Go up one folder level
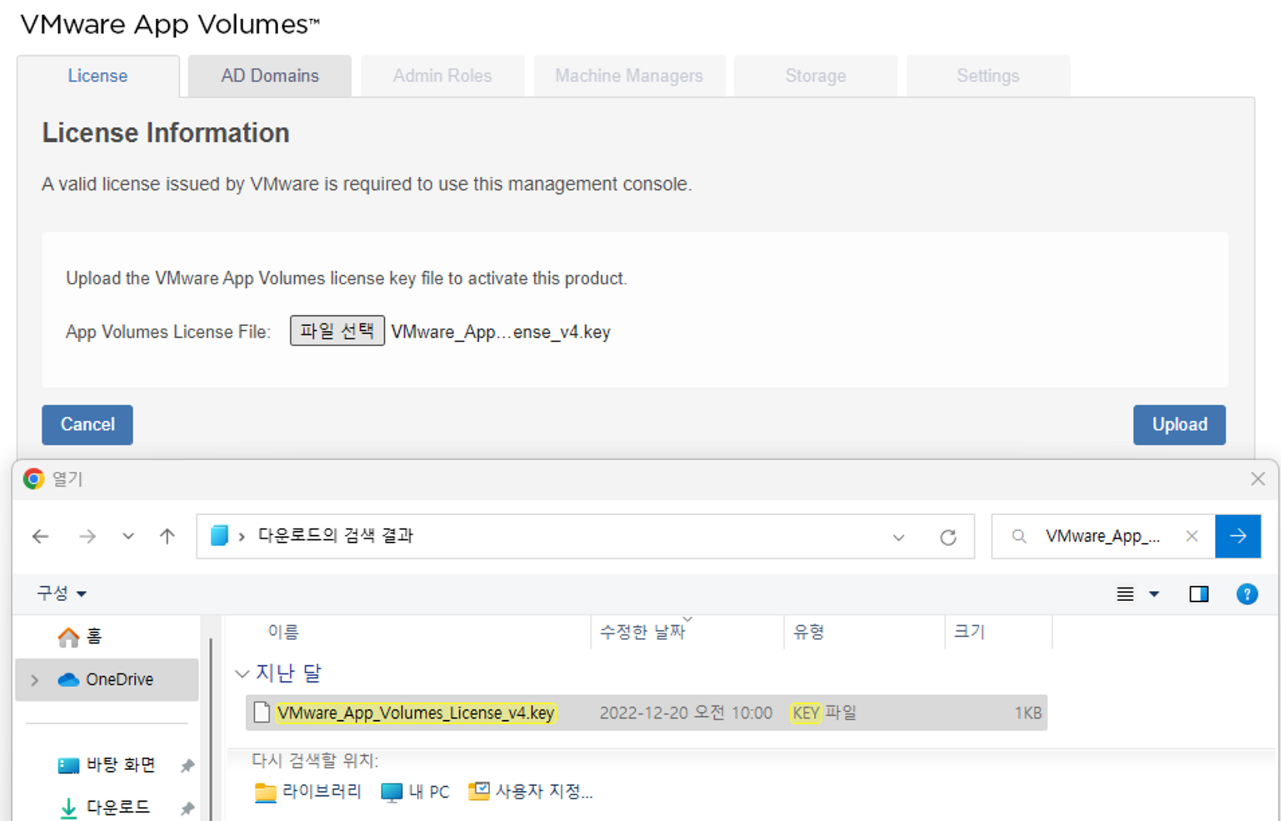Viewport: 1281px width, 821px height. 167,537
